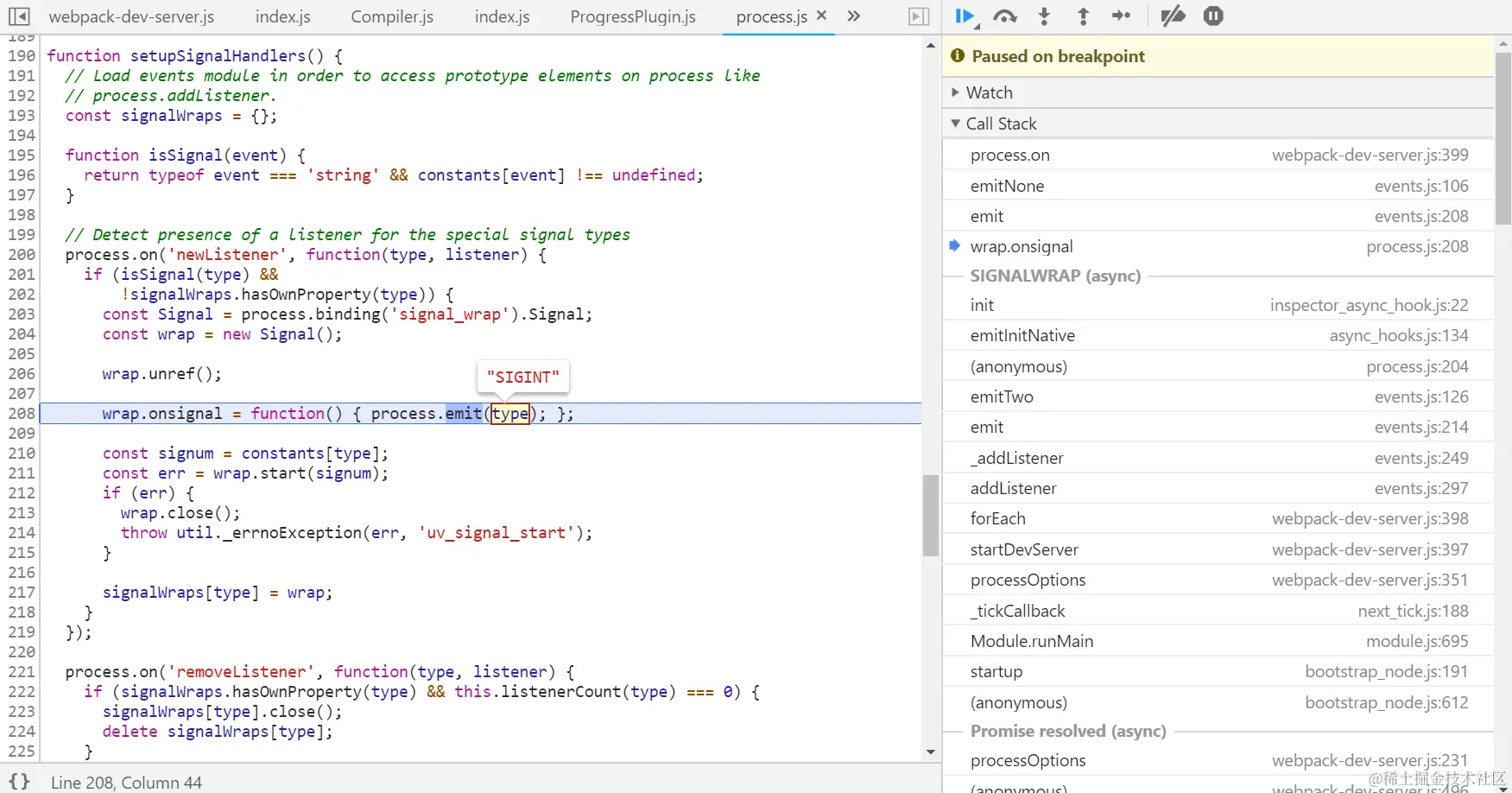1512x793 pixels.
Task: Select the emitTwo call stack frame
Action: pos(1218,396)
